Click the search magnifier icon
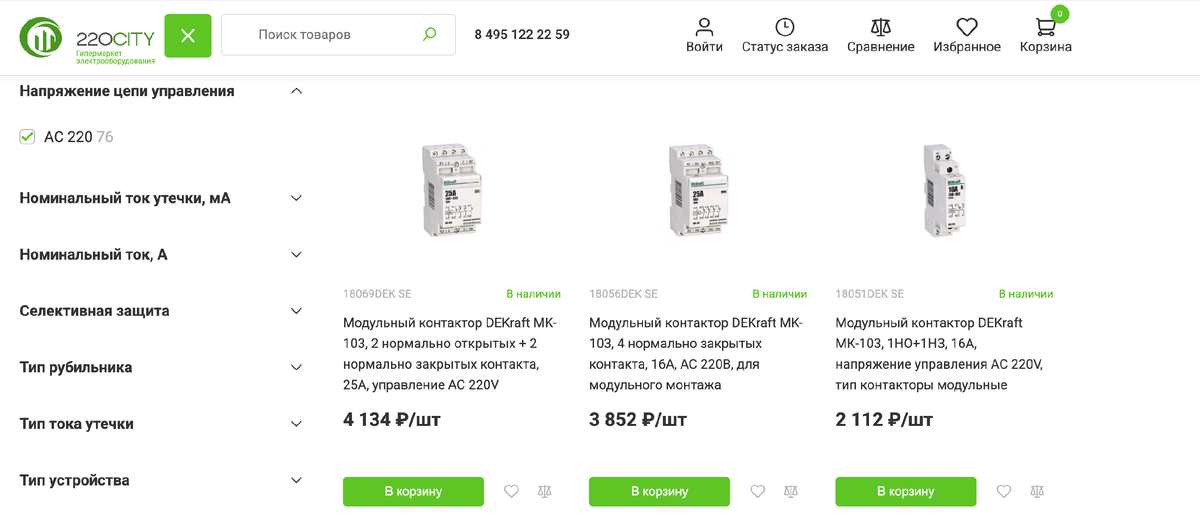The width and height of the screenshot is (1200, 521). (430, 34)
